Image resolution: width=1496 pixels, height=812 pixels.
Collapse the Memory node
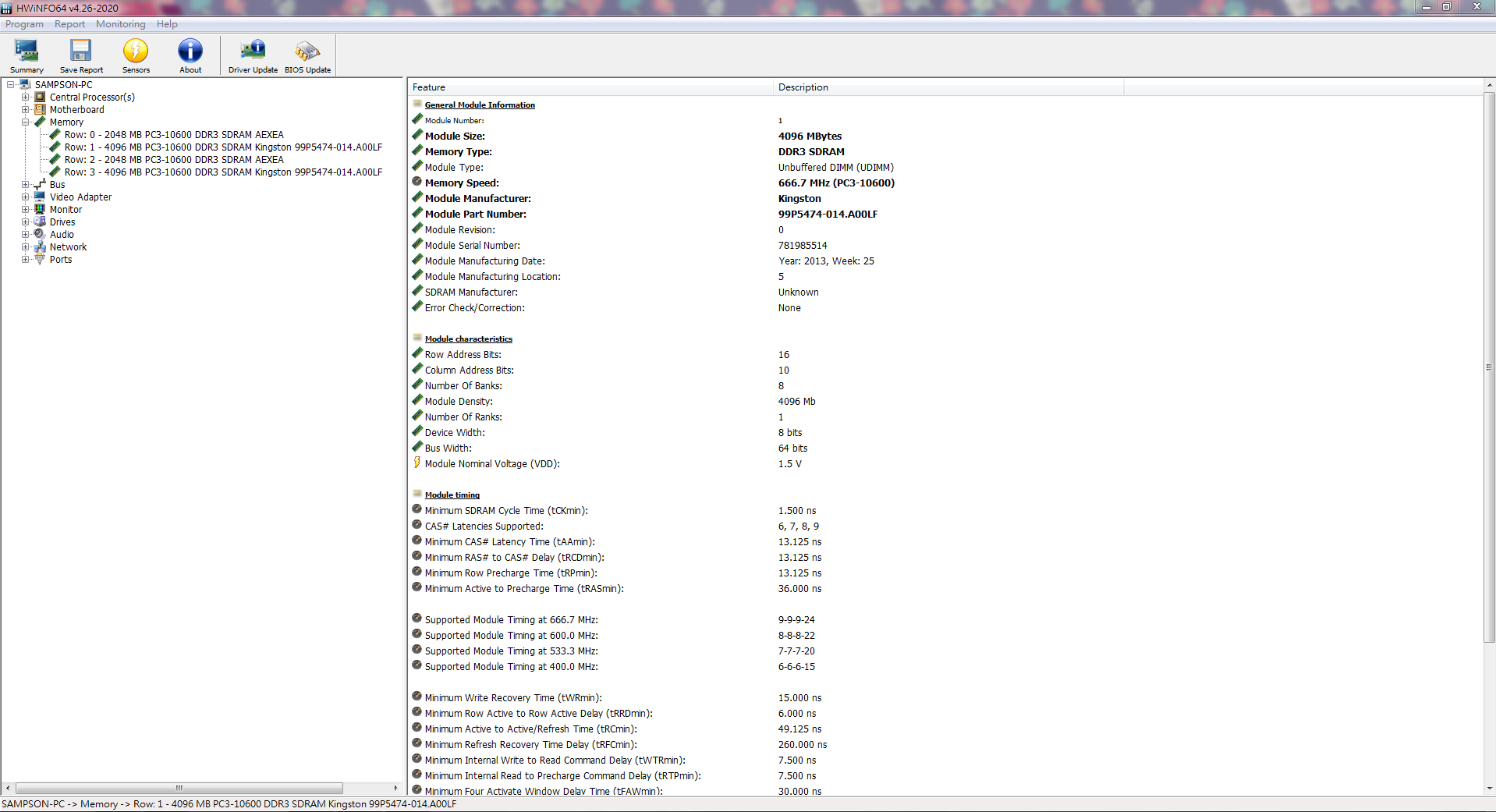pyautogui.click(x=26, y=122)
